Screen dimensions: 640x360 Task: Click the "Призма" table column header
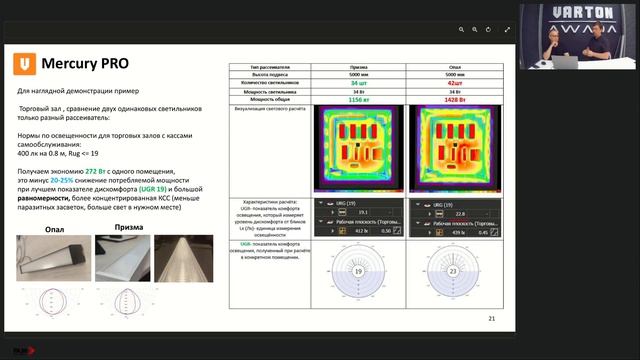(358, 67)
